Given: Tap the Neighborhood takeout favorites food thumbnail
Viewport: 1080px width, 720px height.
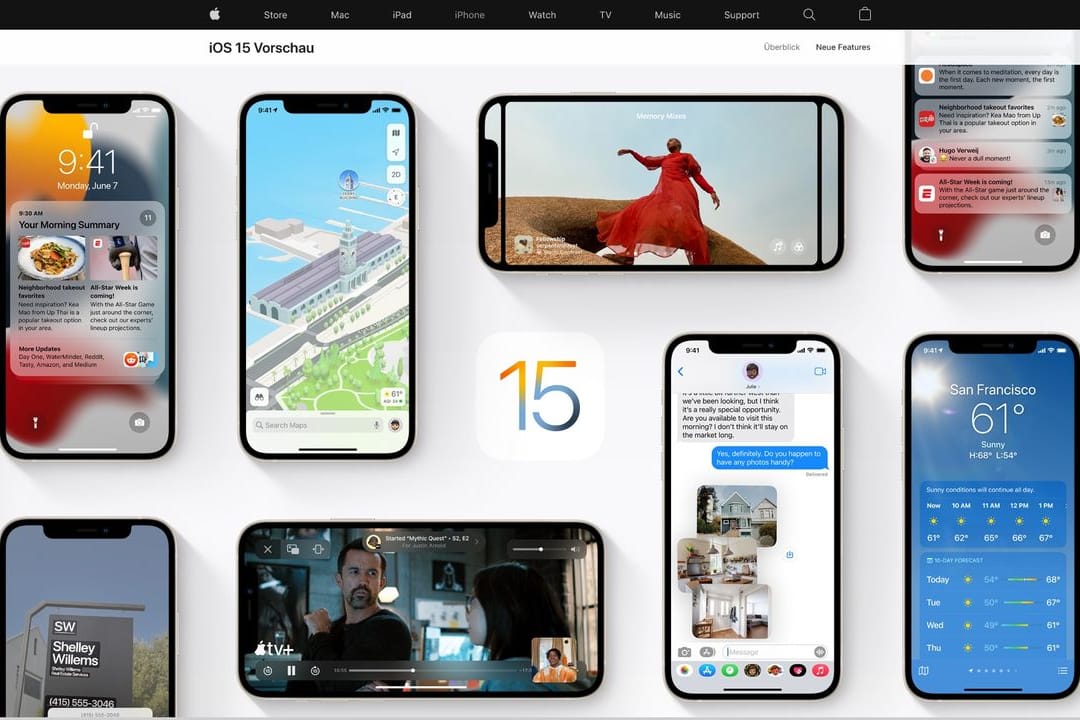Looking at the screenshot, I should (52, 257).
